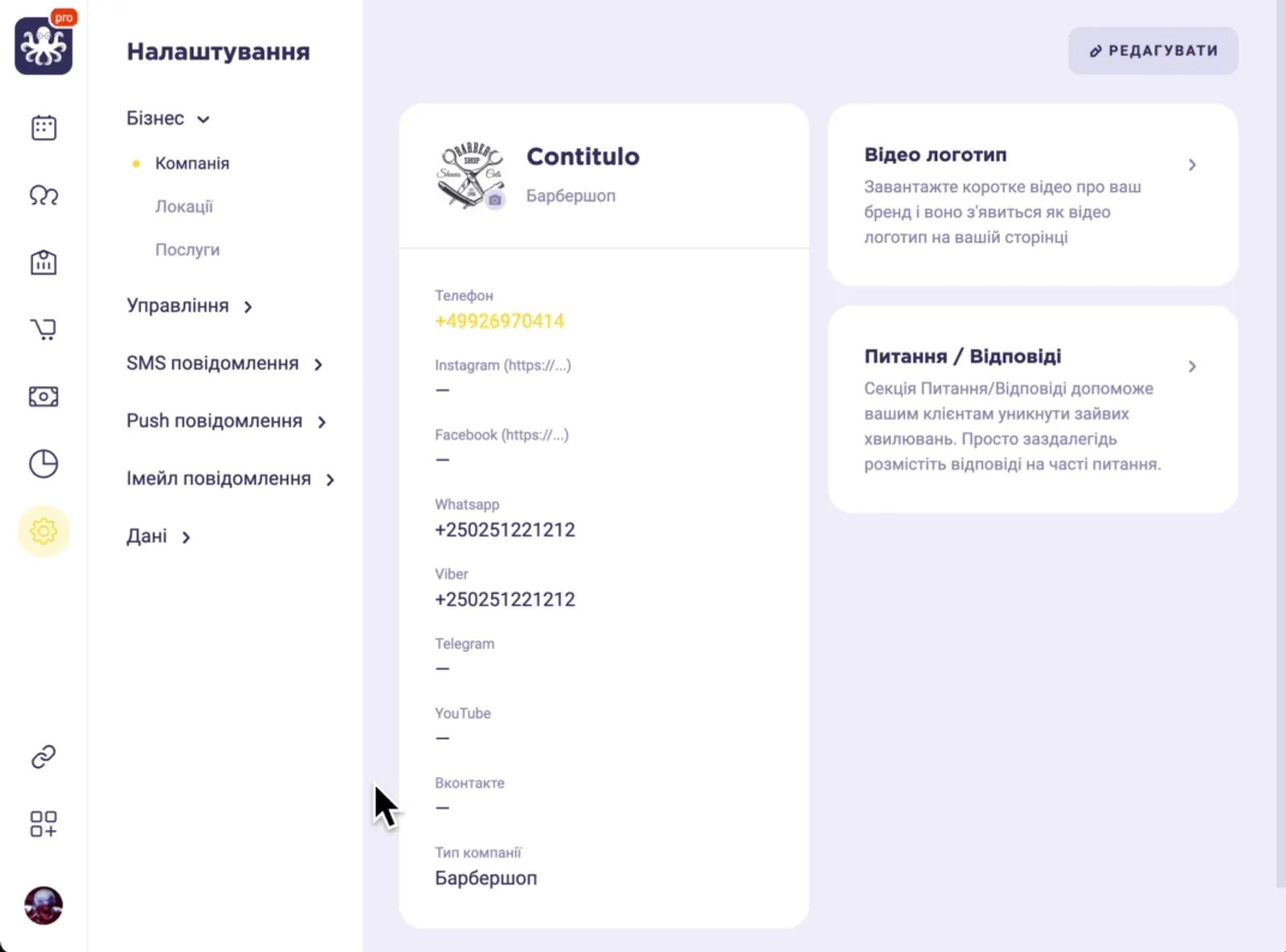
Task: Select Послуги in the Бізнес menu
Action: [x=187, y=250]
